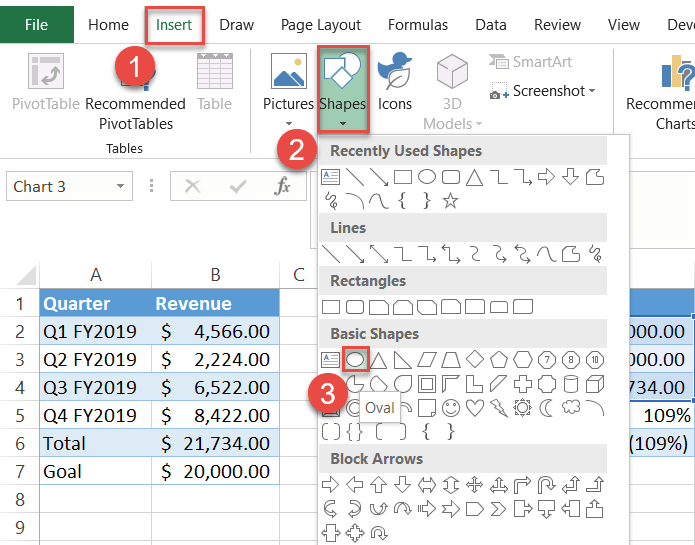The image size is (695, 545).
Task: Click the File button
Action: coord(36,25)
